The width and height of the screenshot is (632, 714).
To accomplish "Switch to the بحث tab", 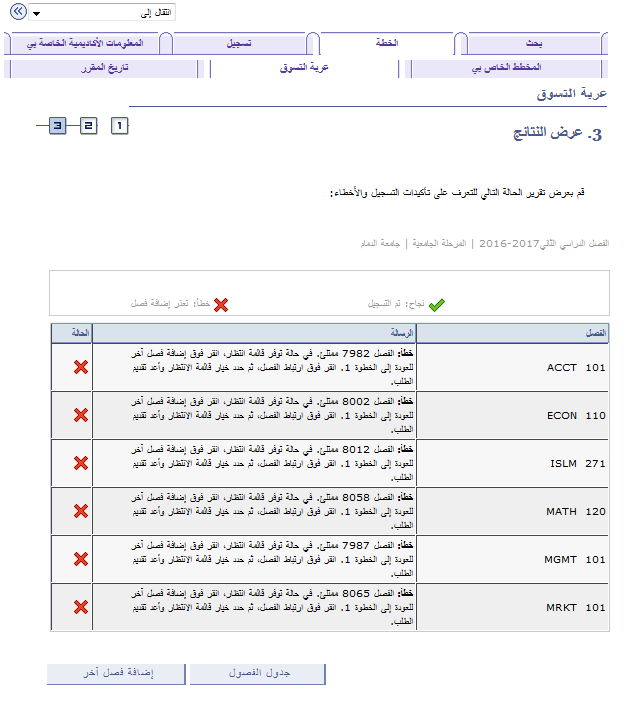I will [534, 44].
